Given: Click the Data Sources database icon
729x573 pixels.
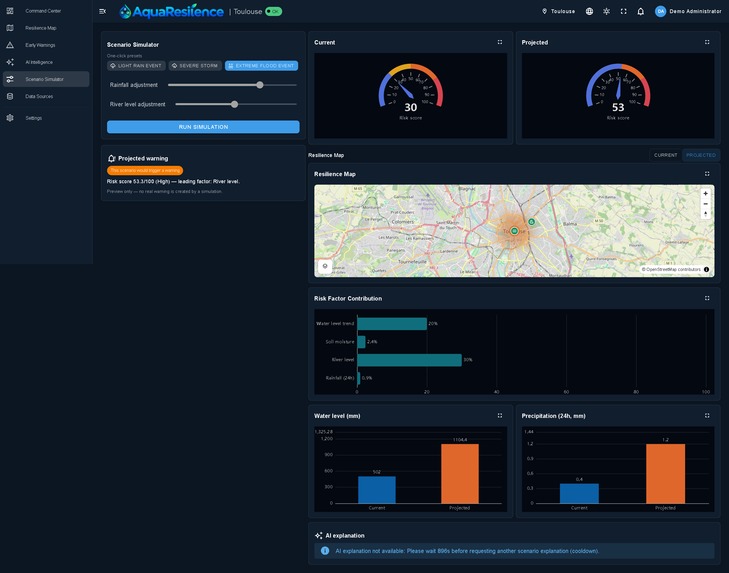Looking at the screenshot, I should coord(10,96).
